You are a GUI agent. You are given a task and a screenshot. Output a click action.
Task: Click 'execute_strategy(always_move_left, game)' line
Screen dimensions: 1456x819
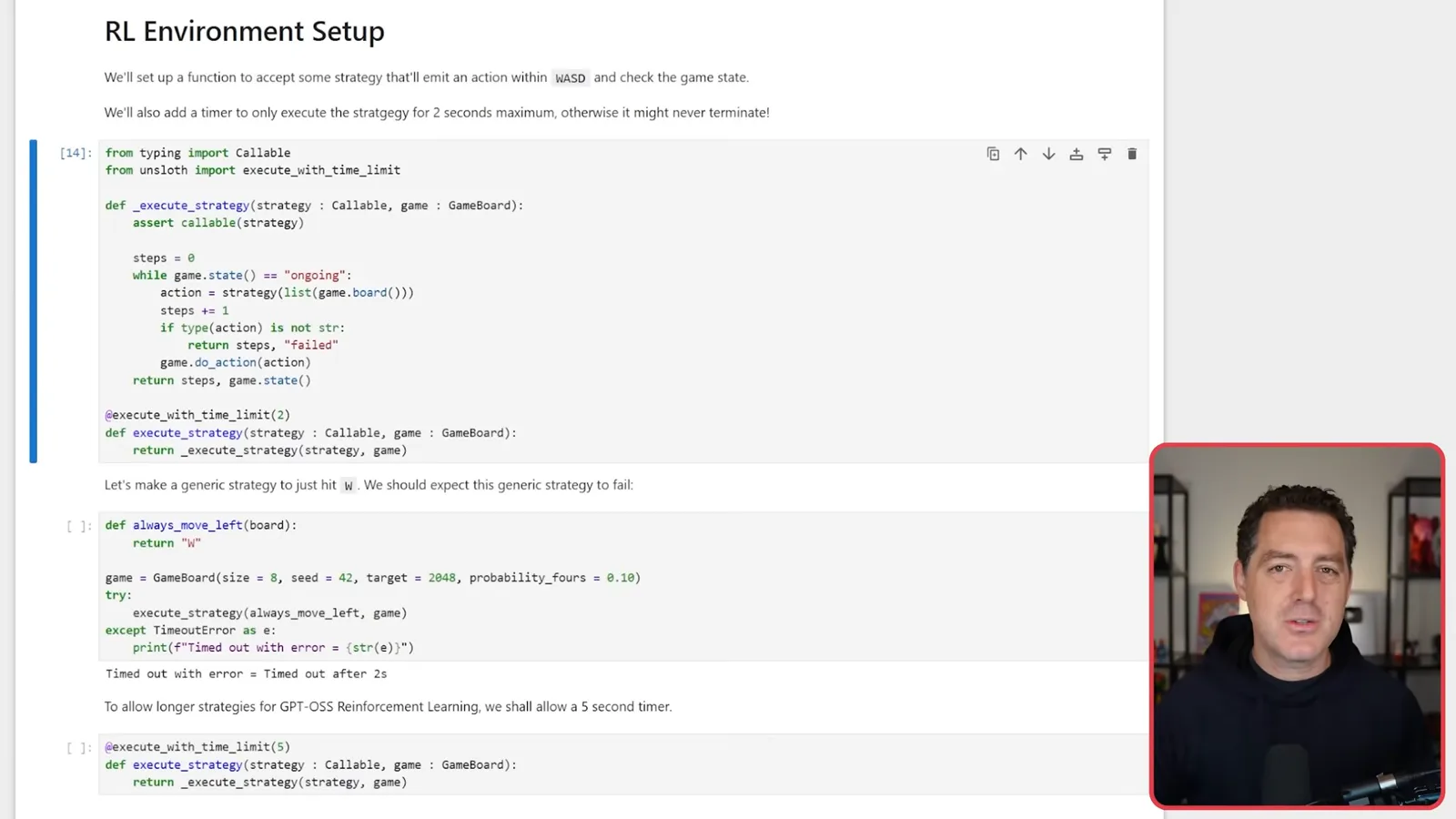click(270, 613)
